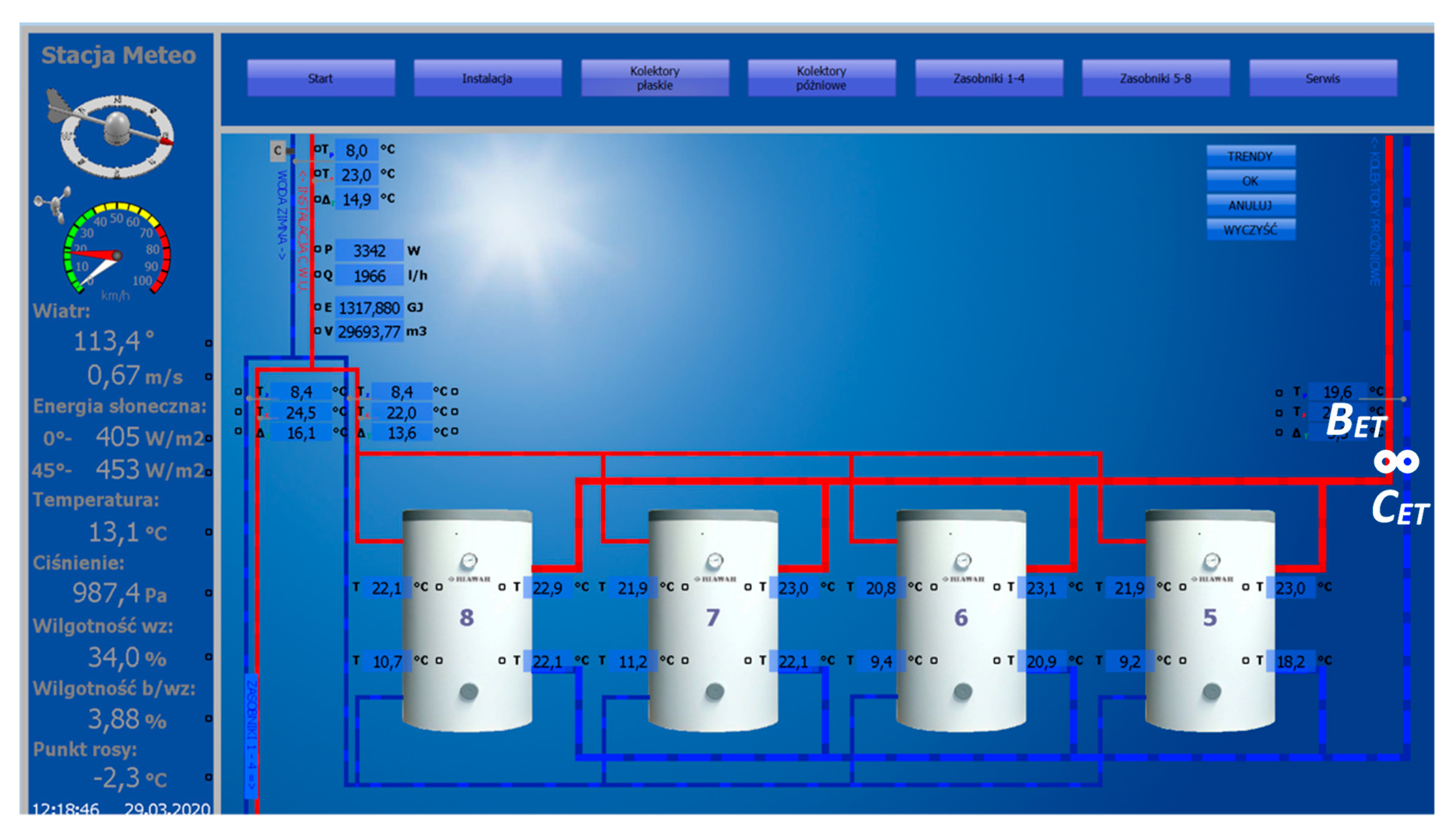The image size is (1456, 837).
Task: Tick the checkbox beside flow Q value
Action: (x=318, y=275)
